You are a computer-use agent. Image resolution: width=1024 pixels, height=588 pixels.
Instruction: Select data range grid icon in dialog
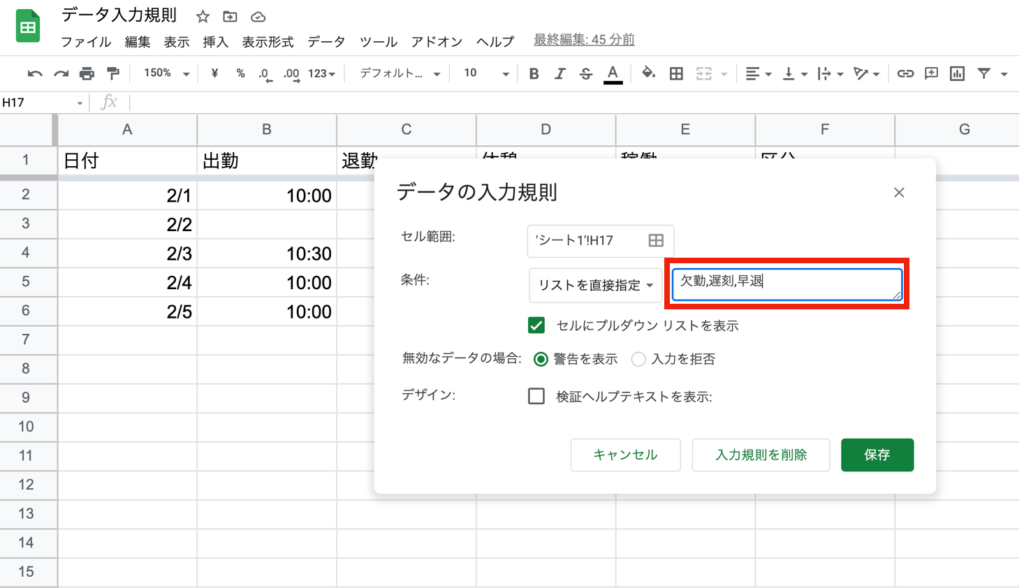(656, 240)
